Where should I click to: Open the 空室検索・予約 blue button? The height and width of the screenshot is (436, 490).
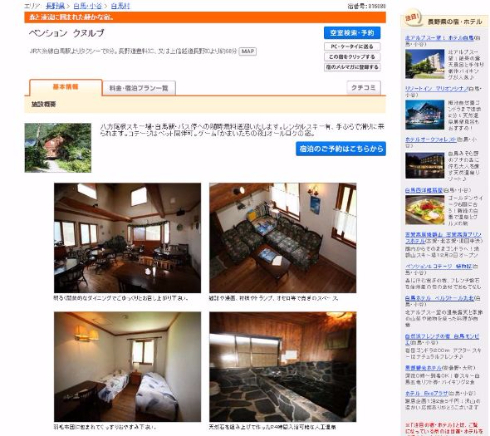point(352,33)
